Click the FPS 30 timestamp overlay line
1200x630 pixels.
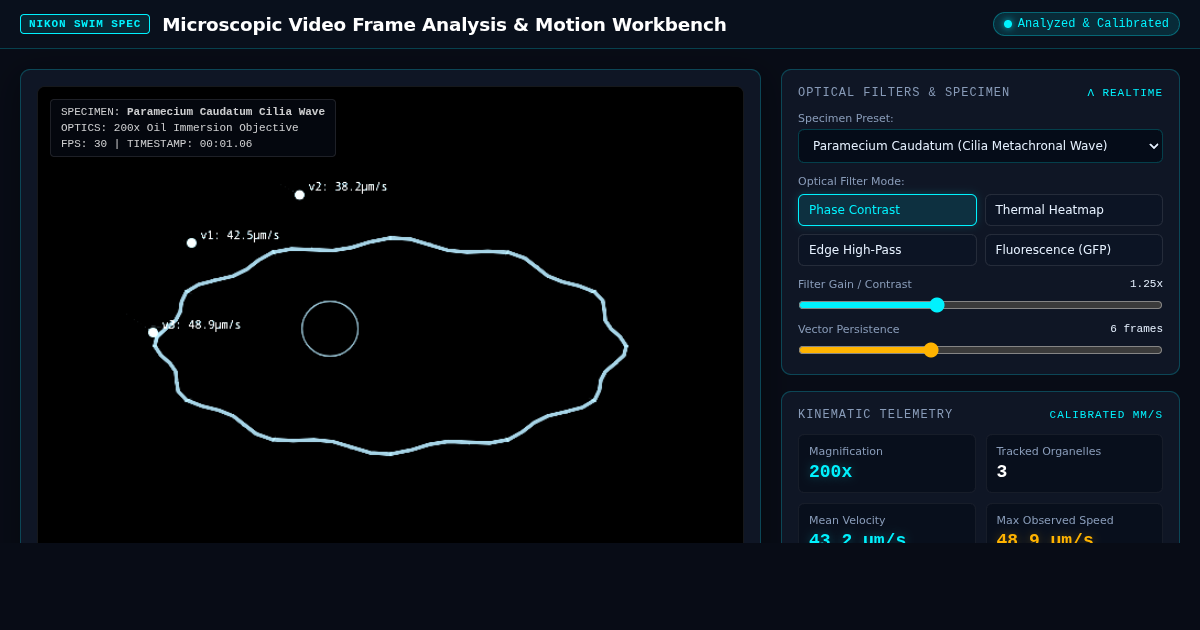157,144
